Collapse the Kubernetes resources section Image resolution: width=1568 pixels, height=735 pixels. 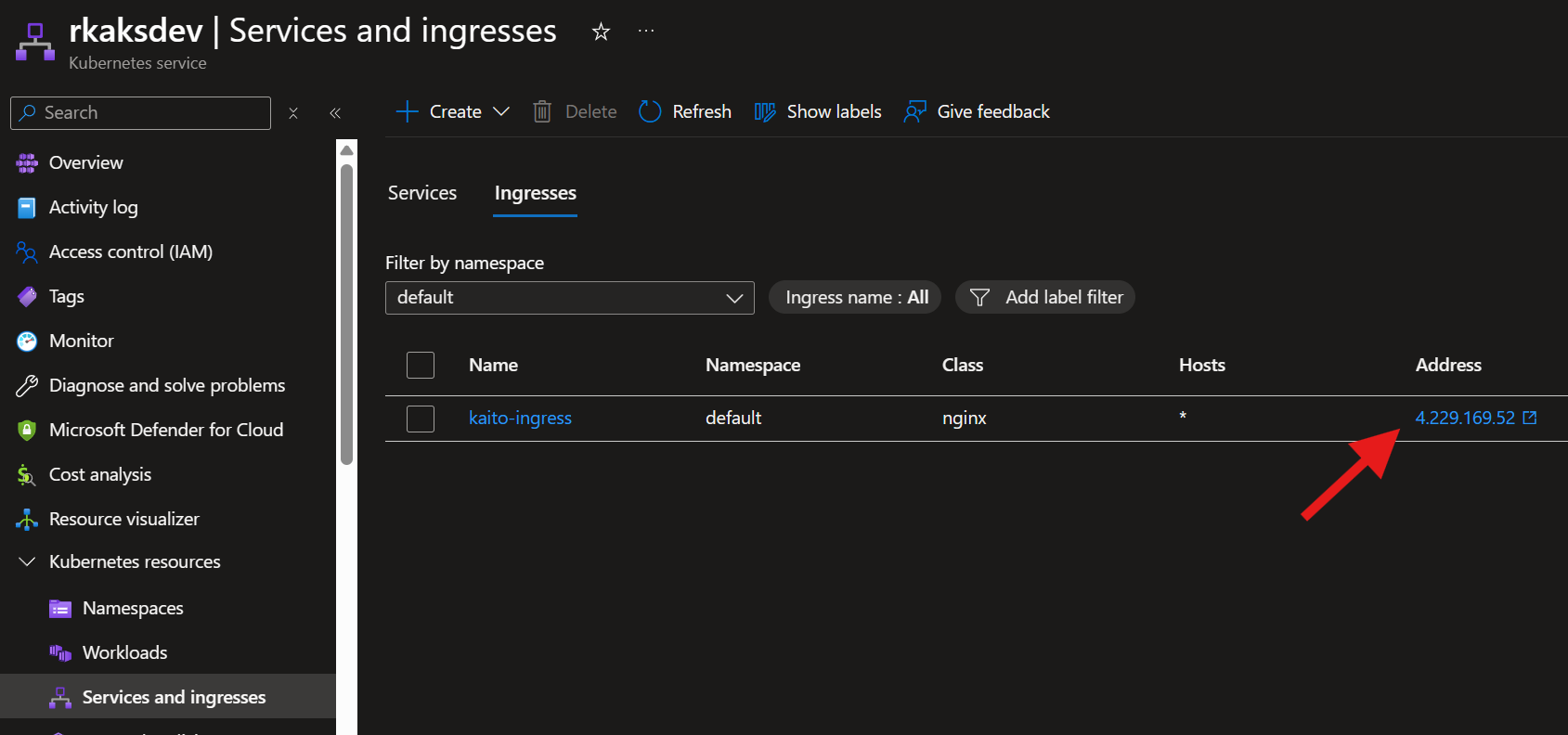pyautogui.click(x=27, y=561)
